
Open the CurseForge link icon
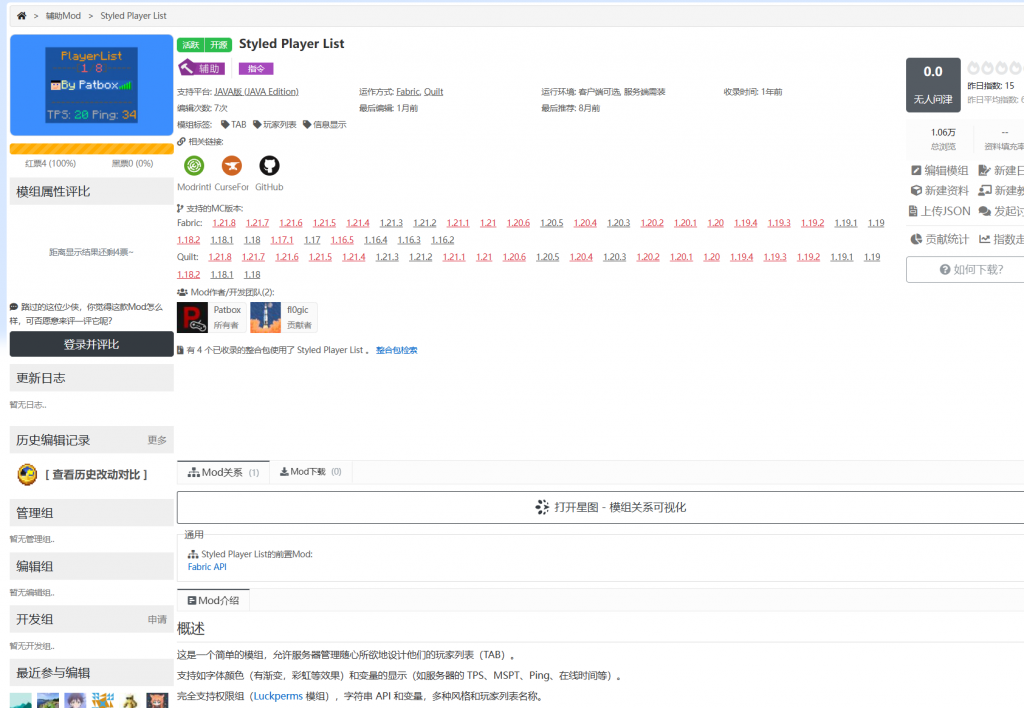(x=231, y=166)
